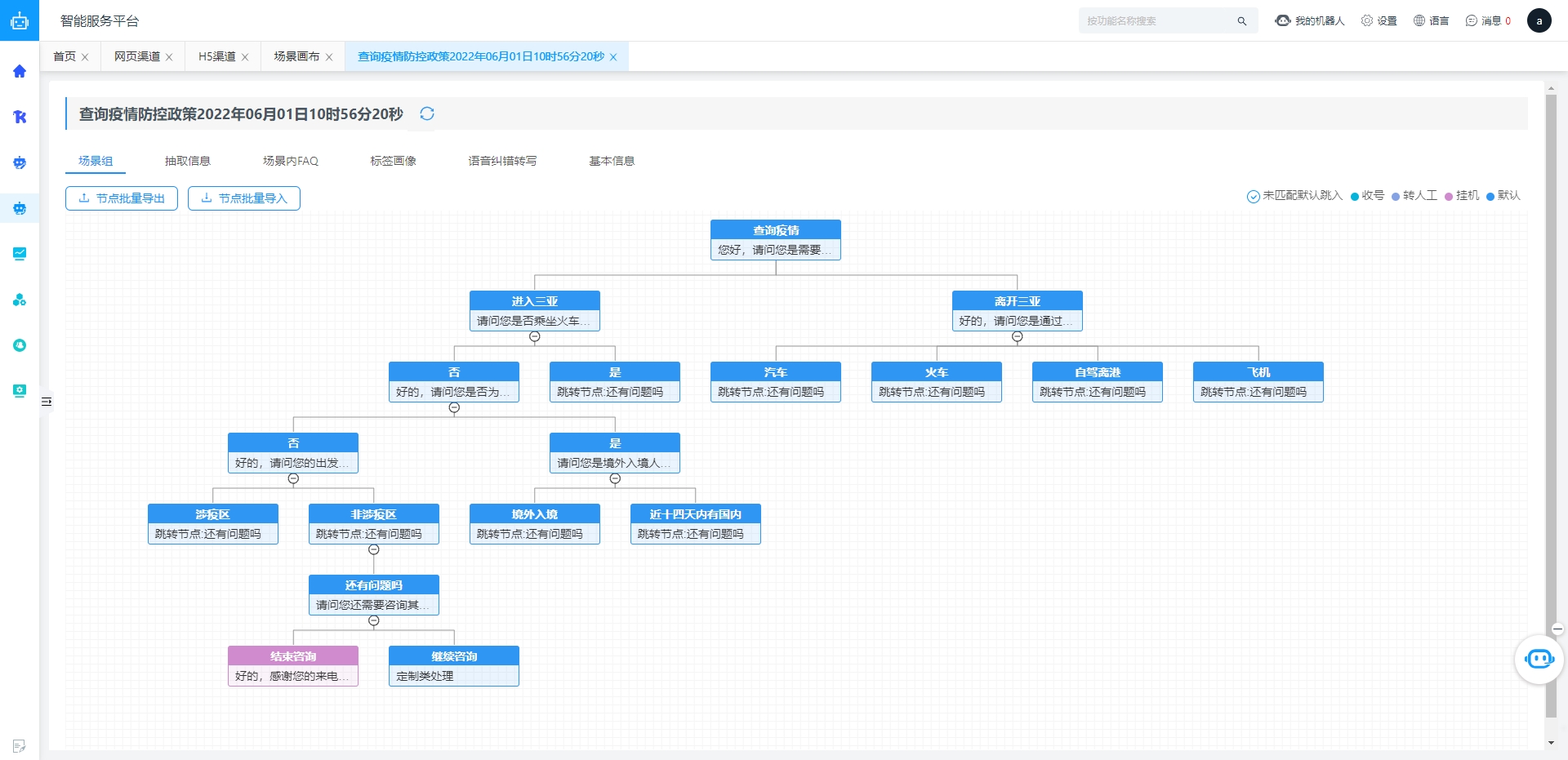Open the H5渠道 page tab
The width and height of the screenshot is (1568, 760).
click(217, 56)
